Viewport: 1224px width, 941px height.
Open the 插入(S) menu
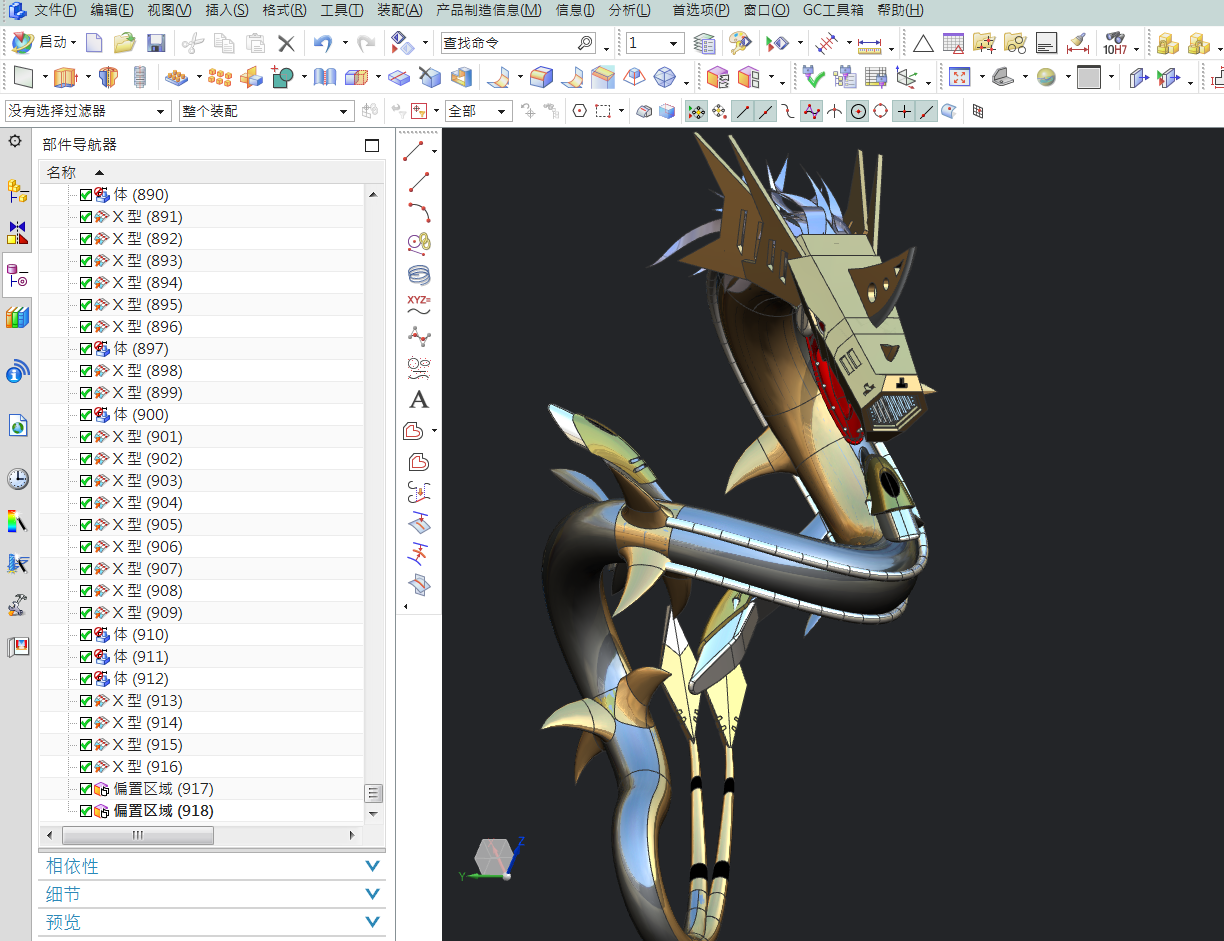pos(226,10)
